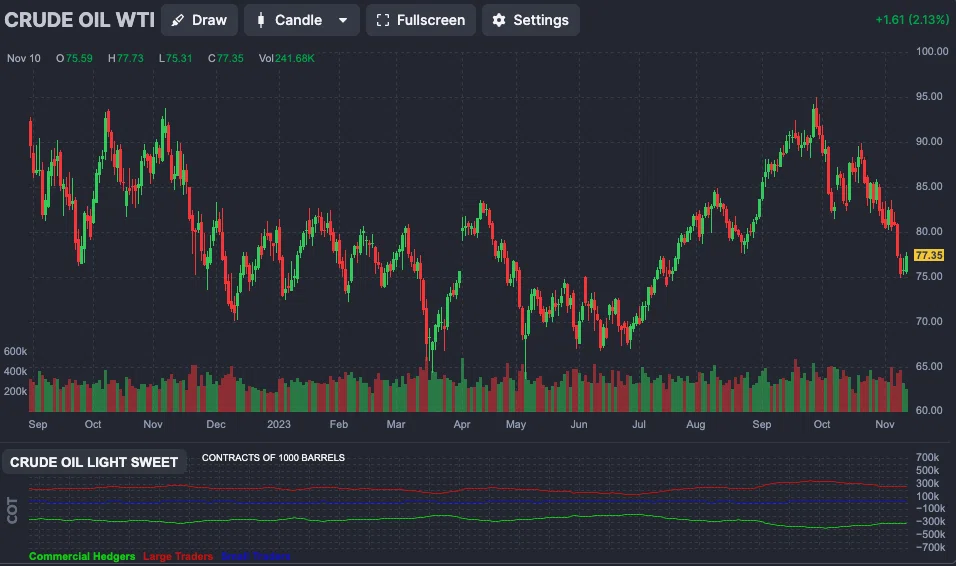The width and height of the screenshot is (956, 566).
Task: Click the CRUDE OIL WTI title
Action: pyautogui.click(x=80, y=20)
